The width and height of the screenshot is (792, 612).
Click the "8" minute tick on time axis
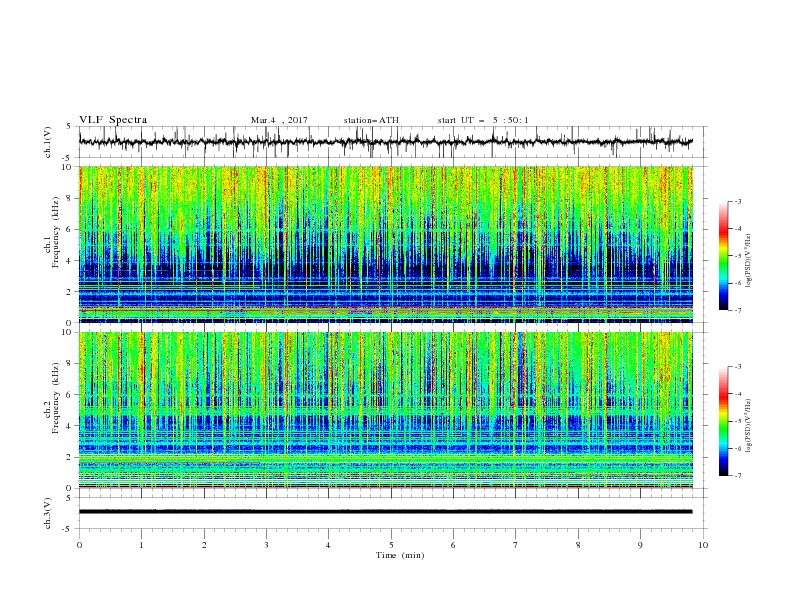pyautogui.click(x=578, y=545)
